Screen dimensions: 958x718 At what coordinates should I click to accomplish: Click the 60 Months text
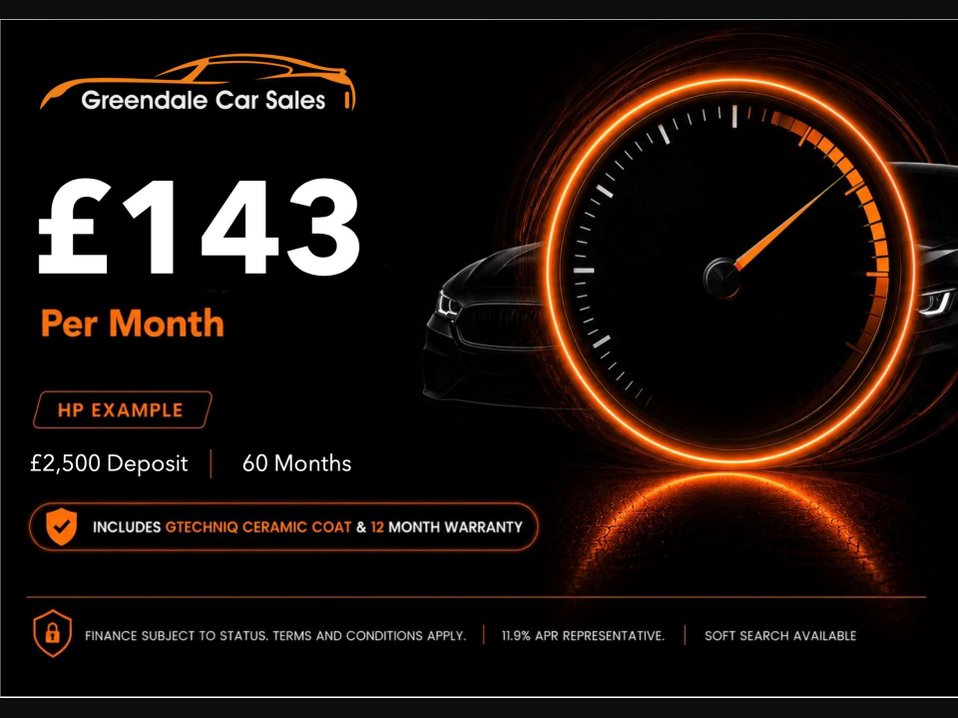[297, 463]
